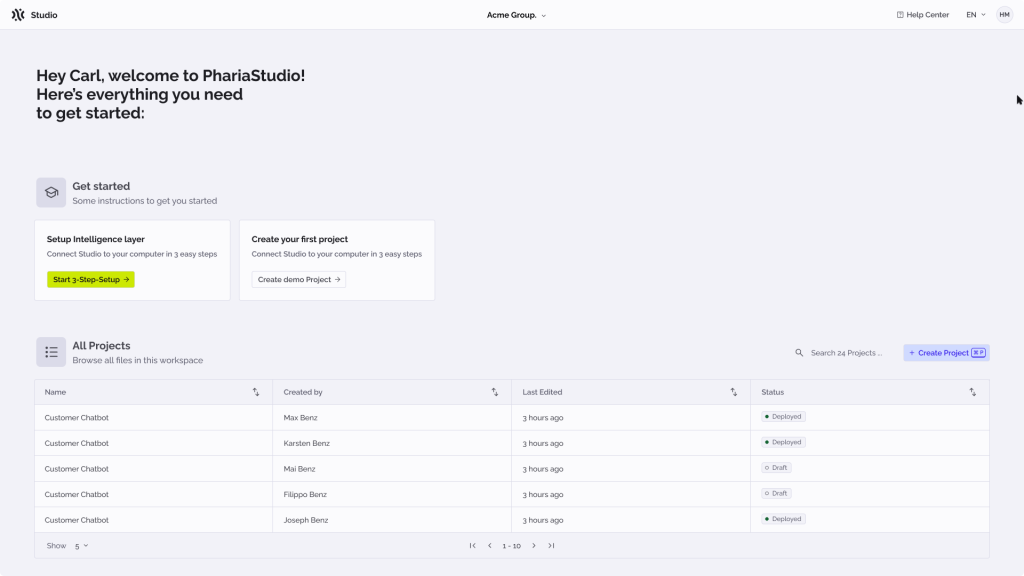Click the Create Project button

pos(946,353)
